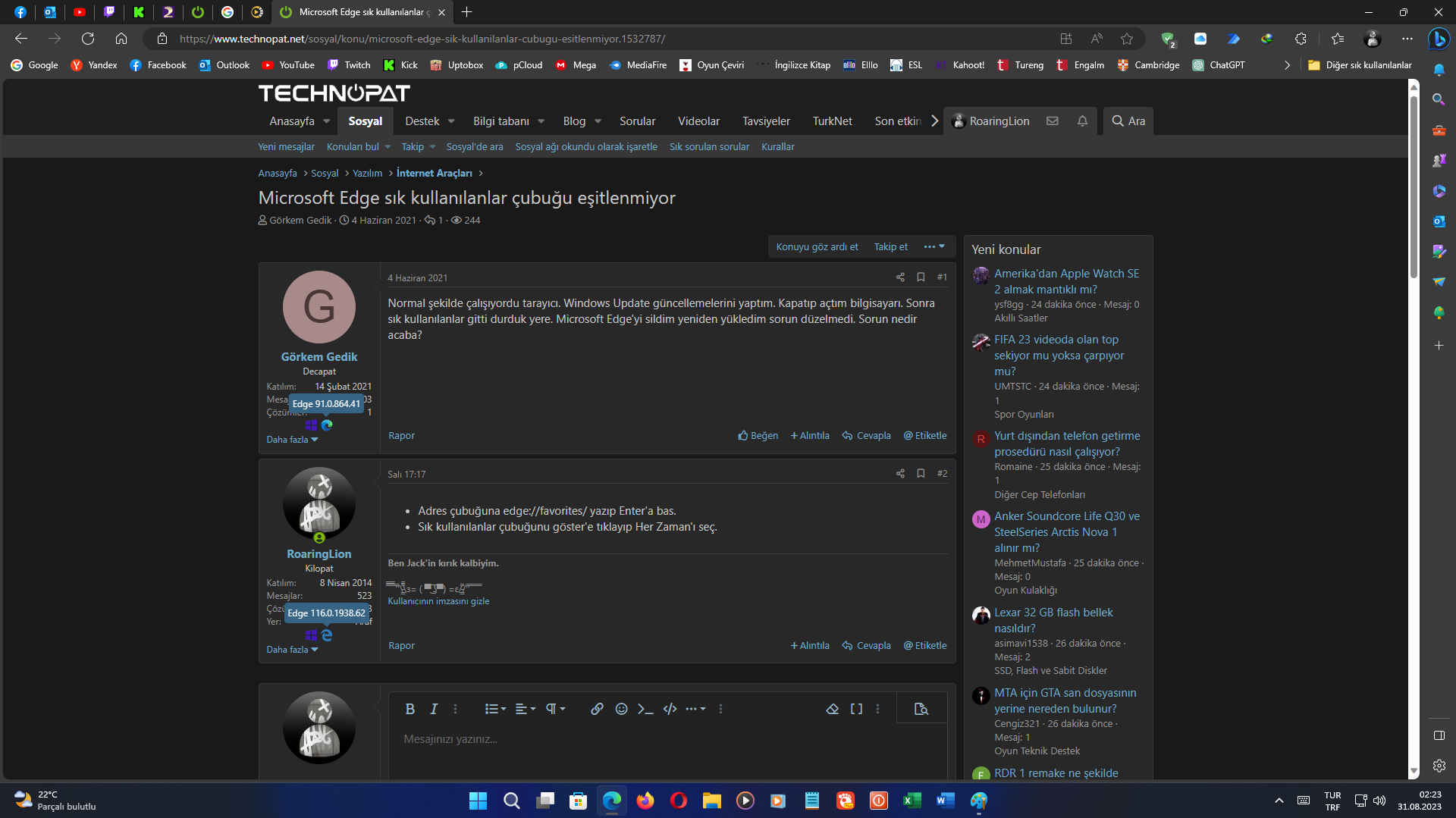Open the Edge extensions puzzle icon

1301,39
